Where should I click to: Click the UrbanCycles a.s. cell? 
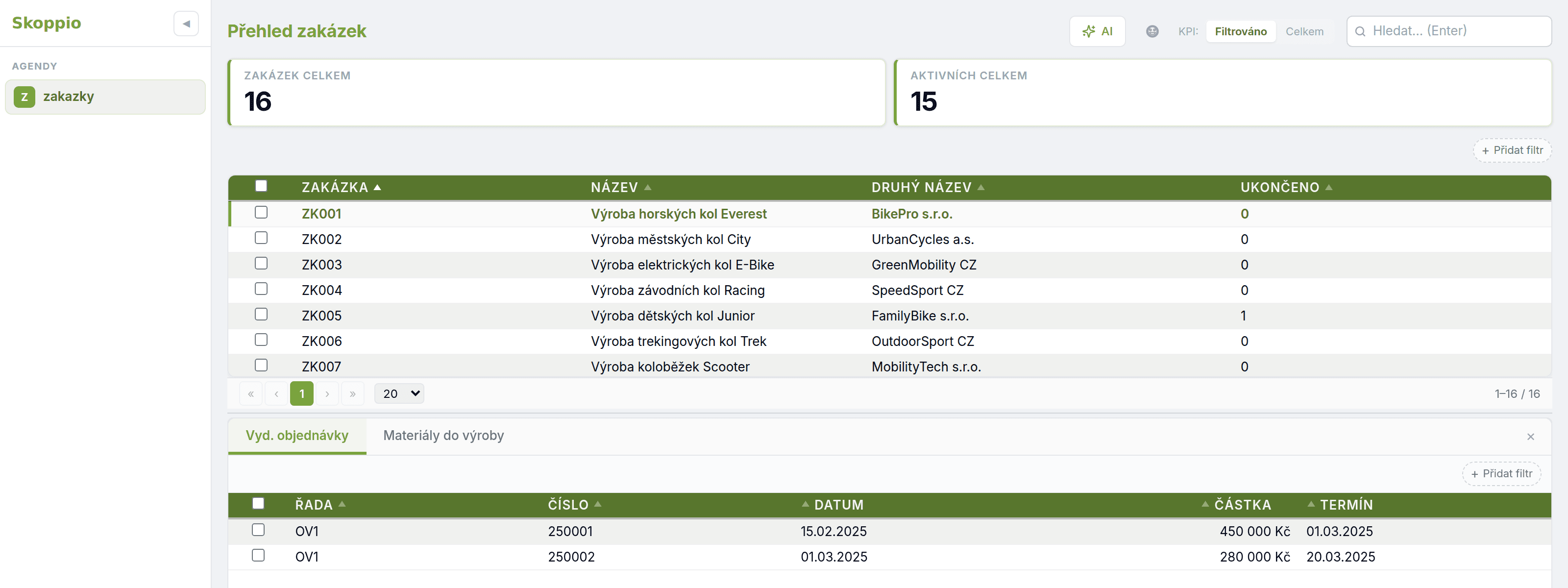coord(923,240)
